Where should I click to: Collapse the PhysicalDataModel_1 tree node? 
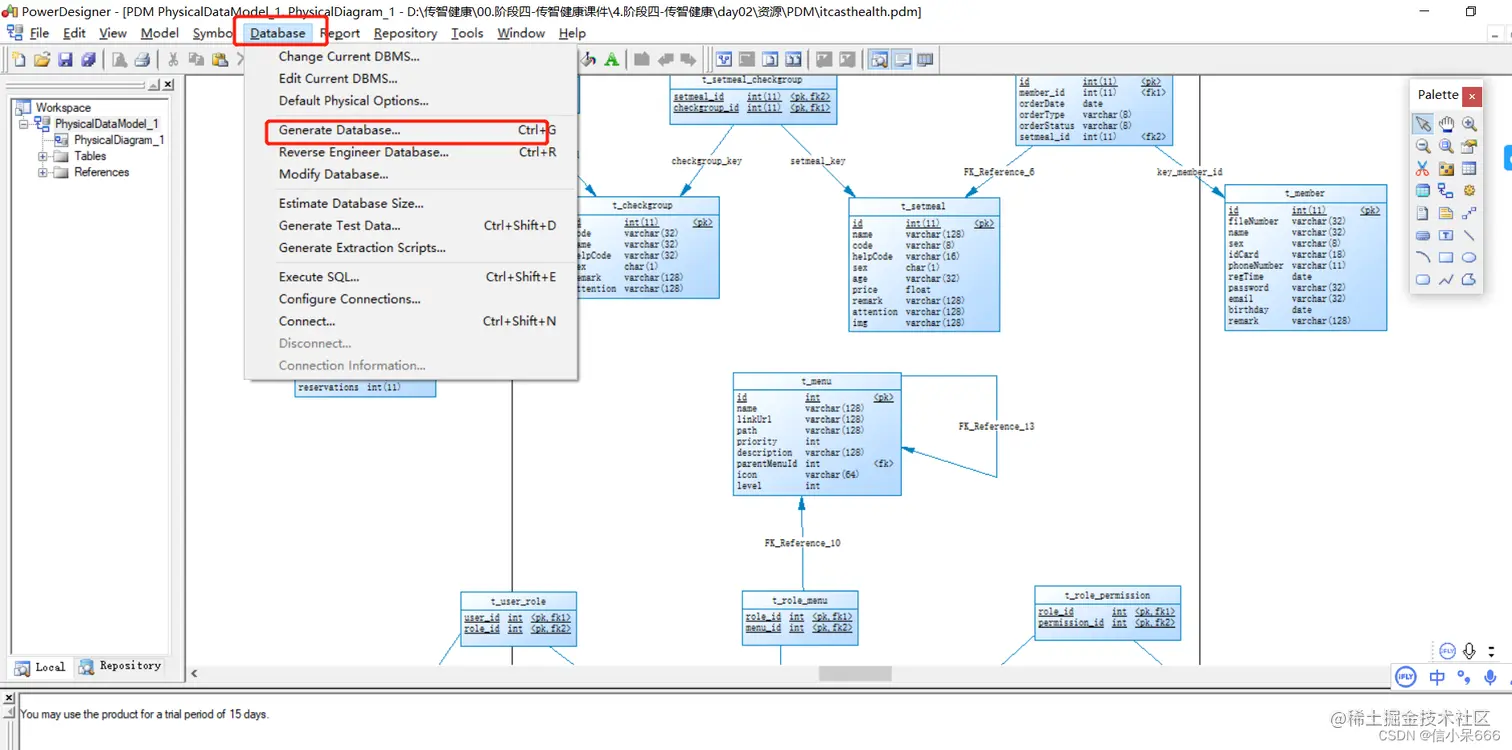(x=24, y=124)
